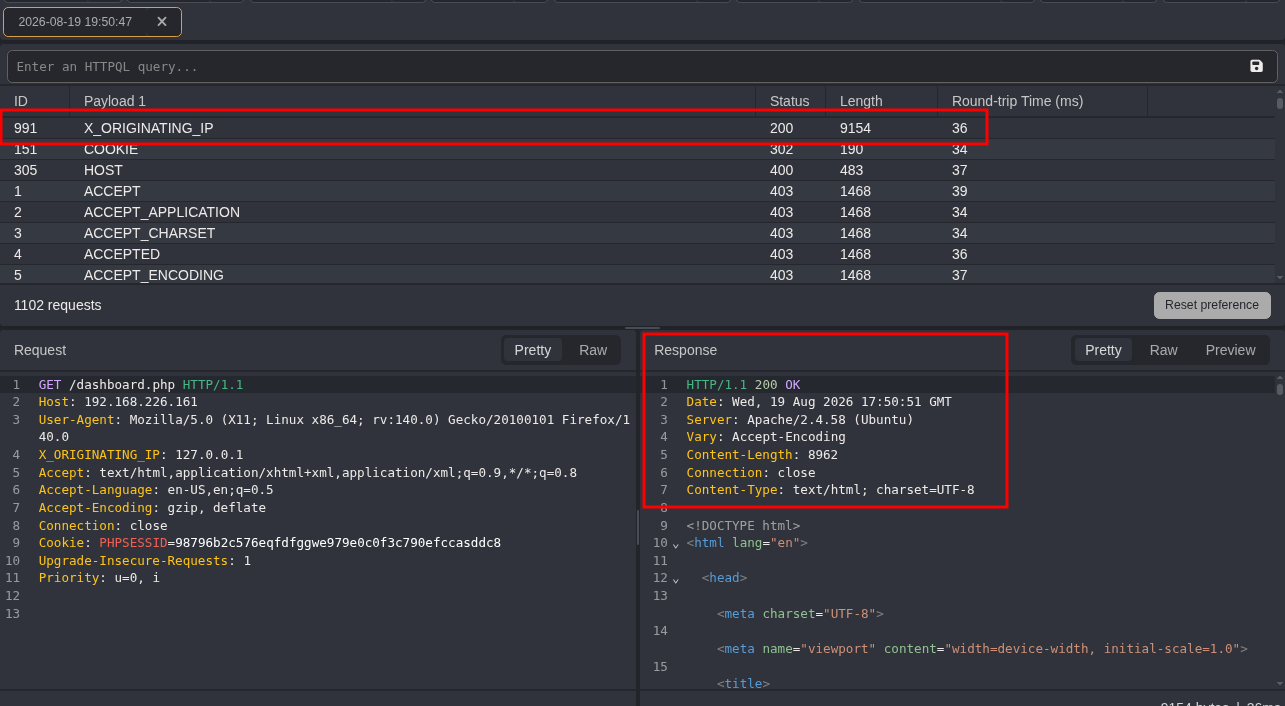Click the X_ORIGINATING_IP header in request

click(x=141, y=455)
